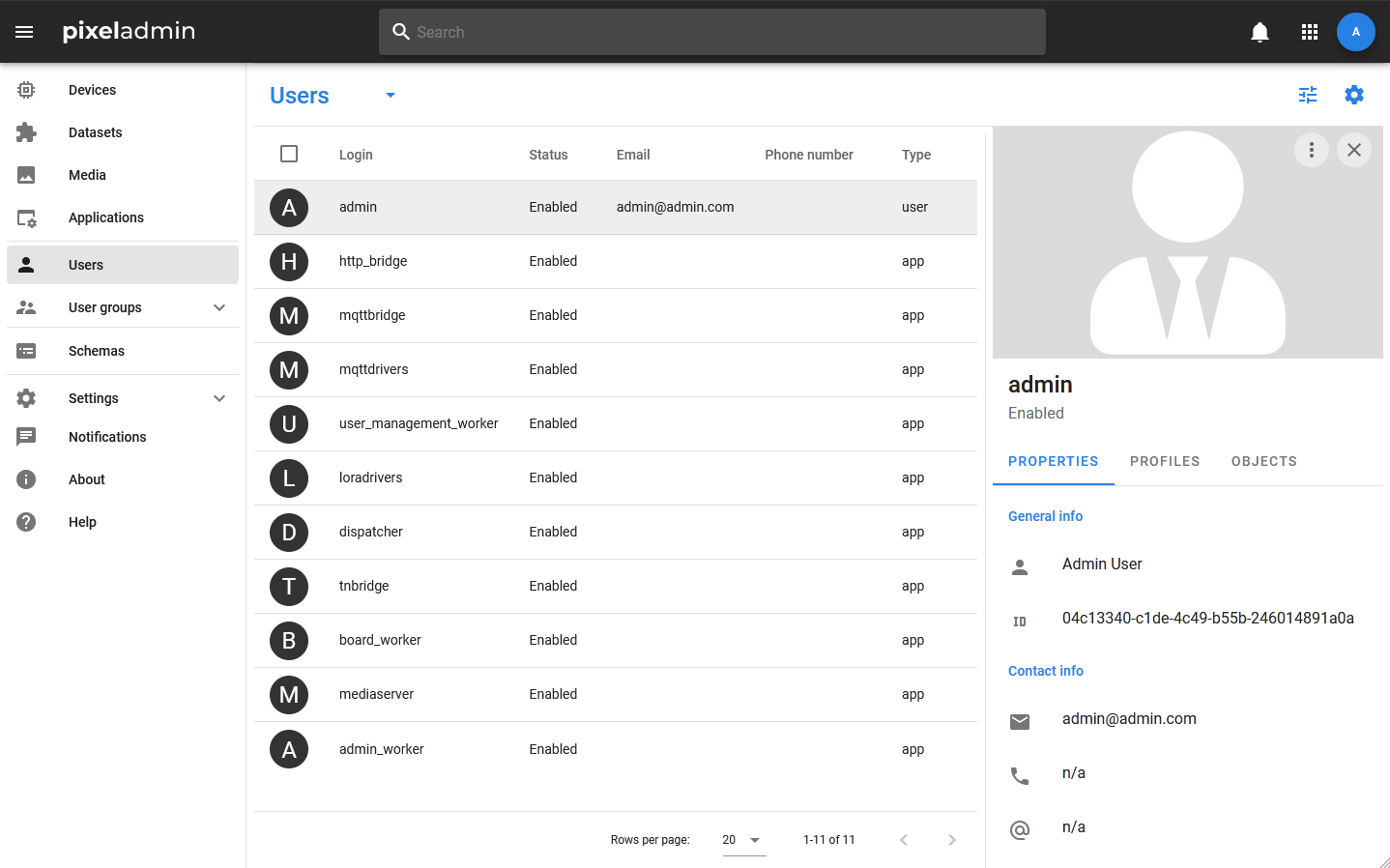Switch to the OBJECTS tab
Viewport: 1390px width, 868px height.
(1263, 461)
